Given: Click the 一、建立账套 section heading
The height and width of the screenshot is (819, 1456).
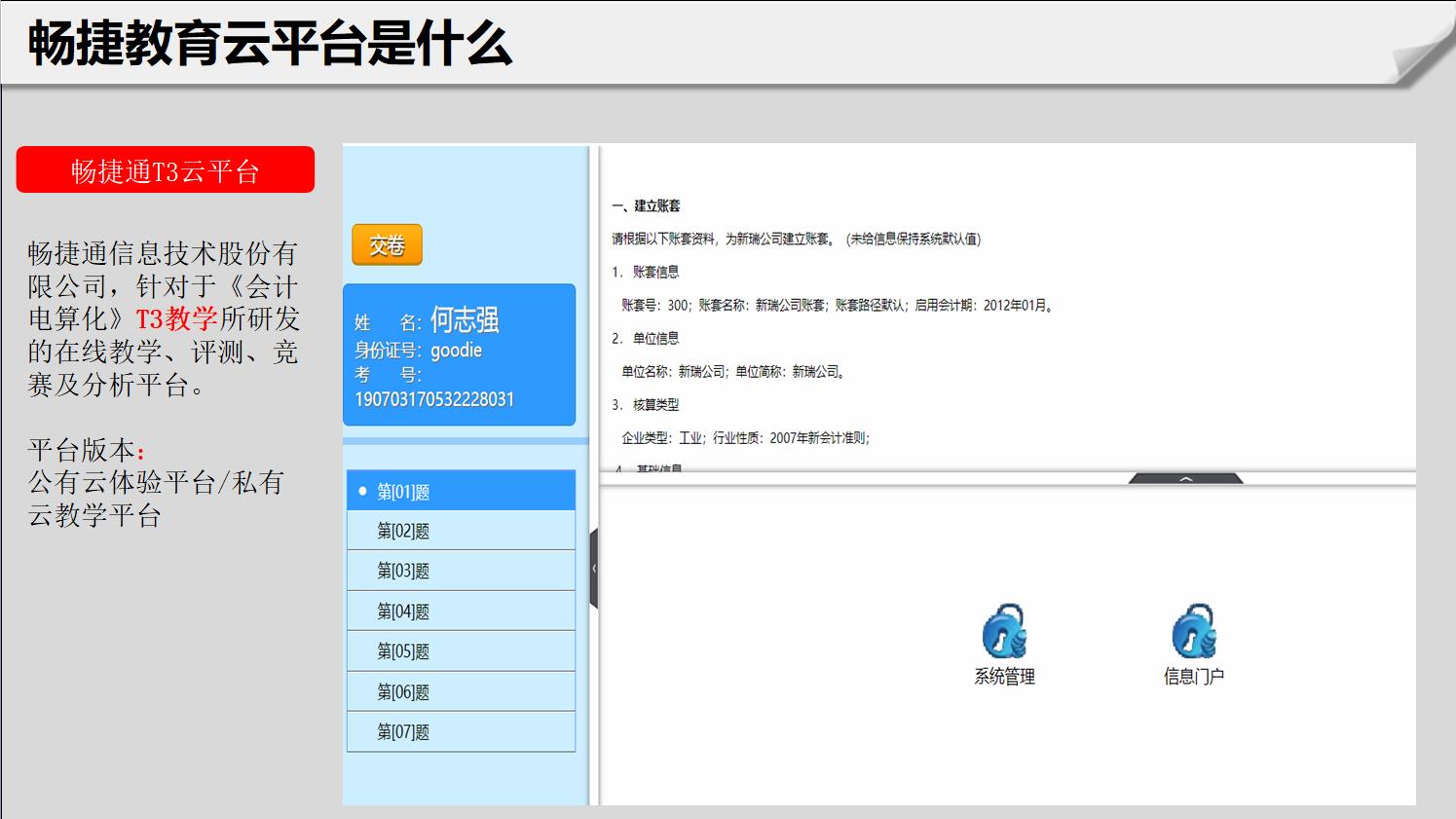Looking at the screenshot, I should pos(647,205).
